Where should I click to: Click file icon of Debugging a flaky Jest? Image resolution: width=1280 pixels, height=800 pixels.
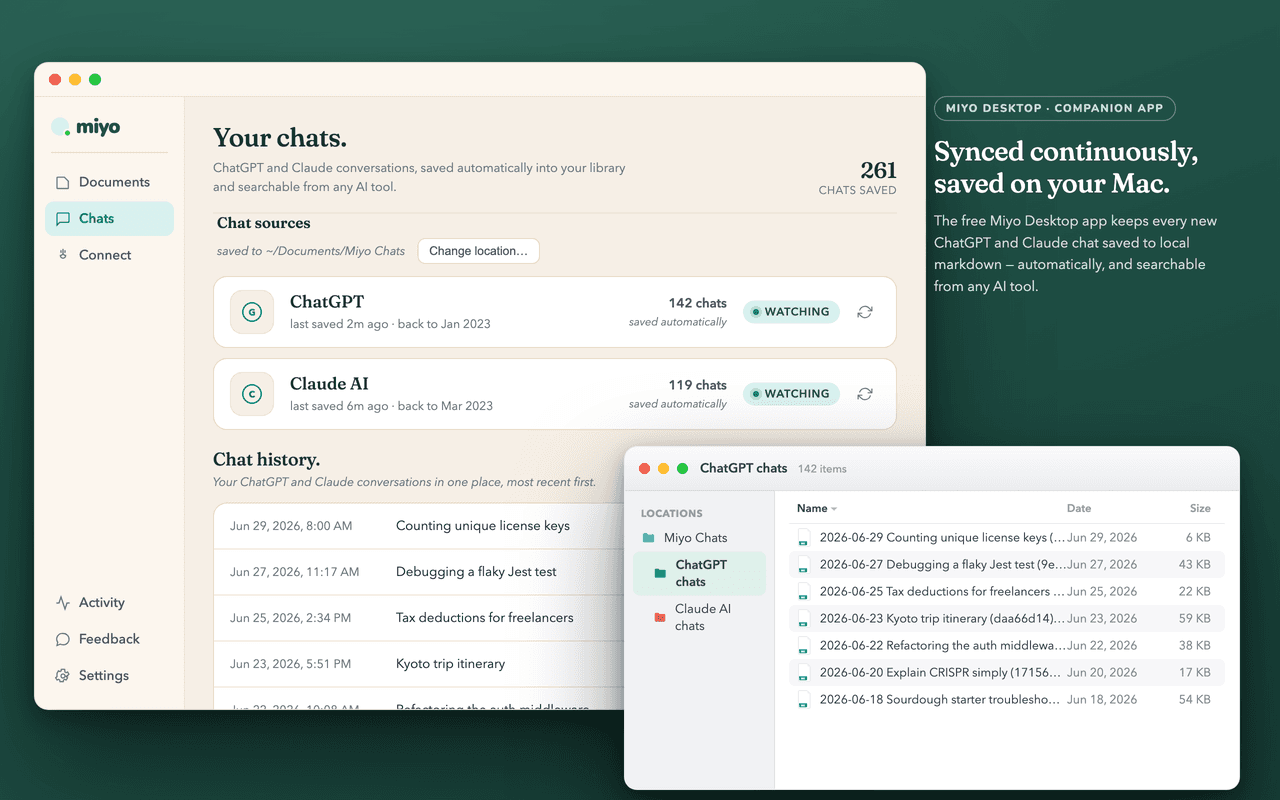803,565
